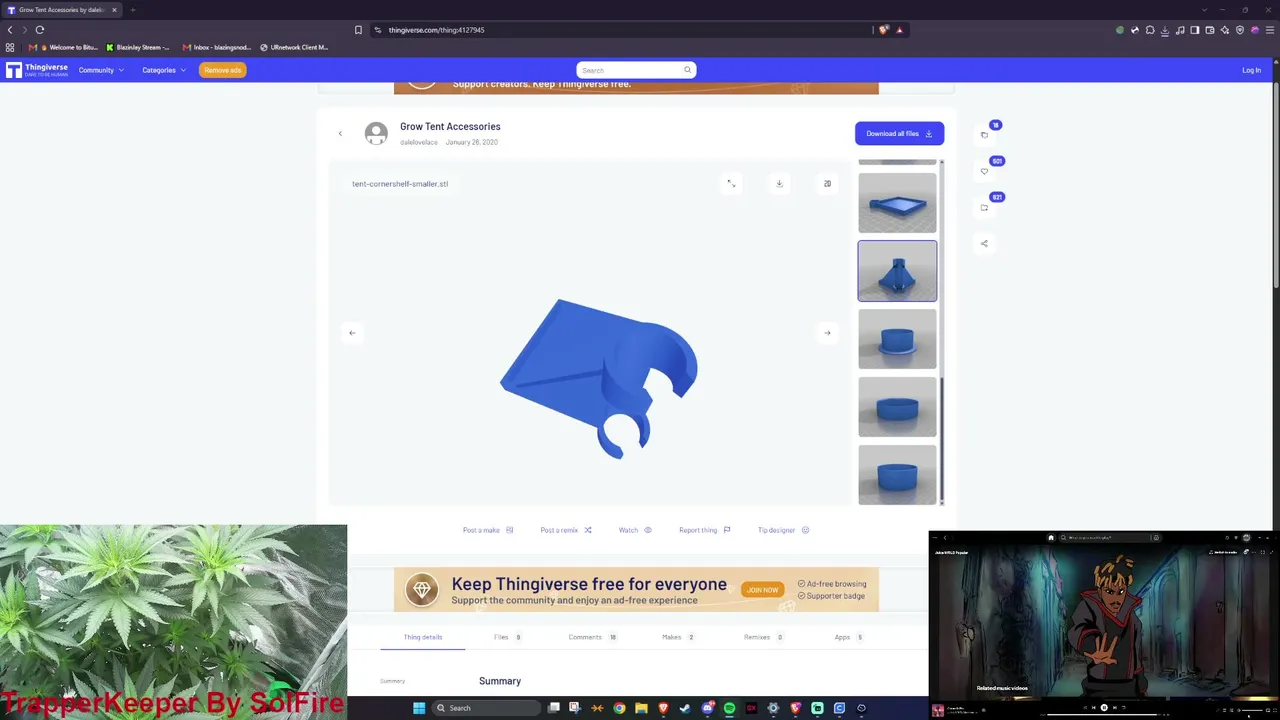Screen dimensions: 1280x720
Task: Go to previous track in Spotify
Action: pos(1092,708)
